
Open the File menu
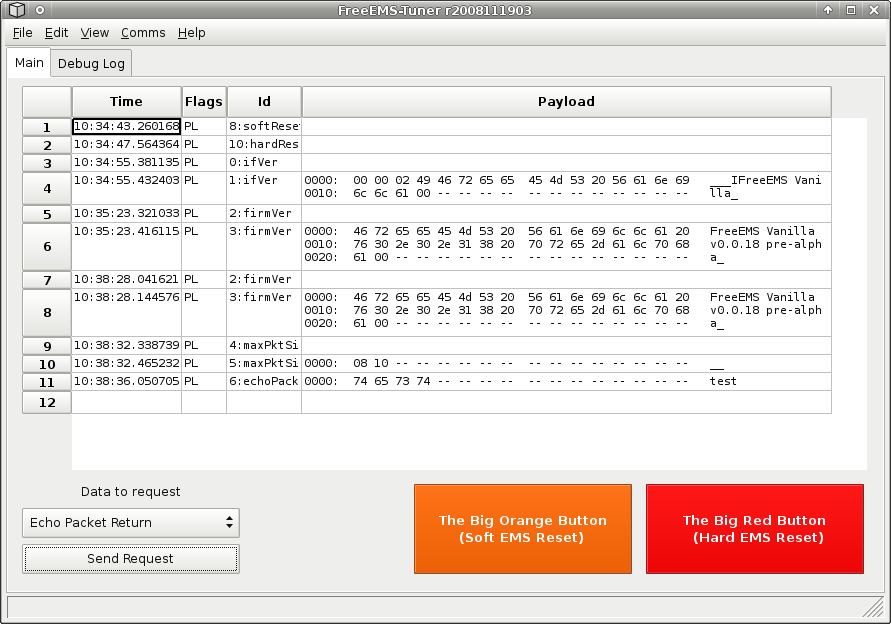pyautogui.click(x=23, y=33)
